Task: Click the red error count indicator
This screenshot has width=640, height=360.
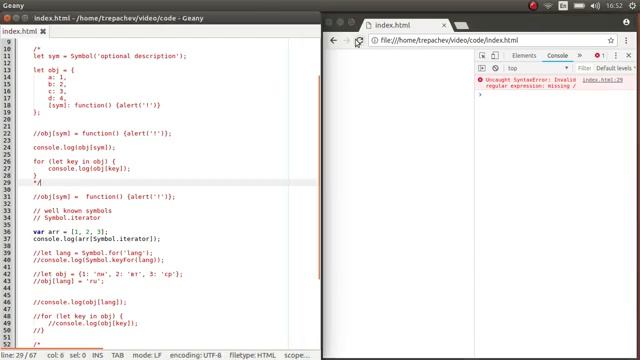Action: (x=600, y=56)
